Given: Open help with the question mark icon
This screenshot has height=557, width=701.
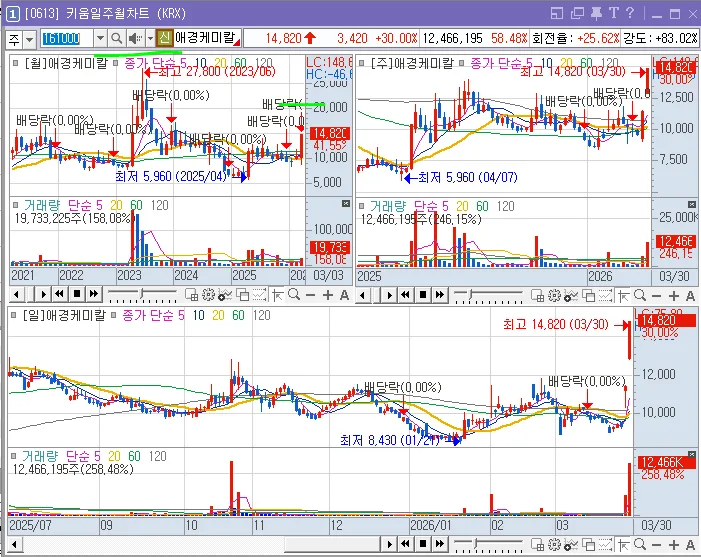Looking at the screenshot, I should pos(630,13).
